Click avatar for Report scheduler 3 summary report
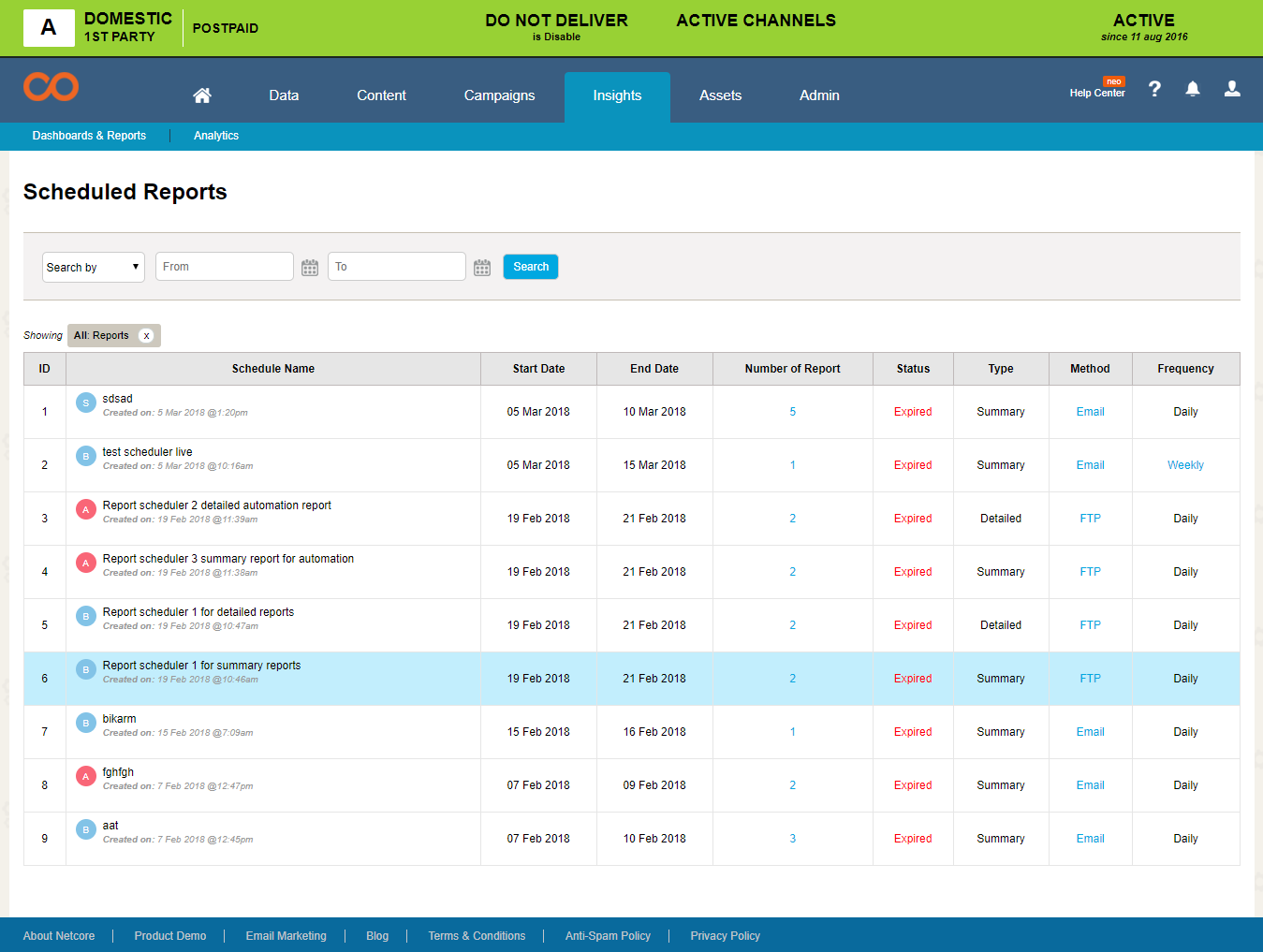The width and height of the screenshot is (1263, 952). pos(86,563)
